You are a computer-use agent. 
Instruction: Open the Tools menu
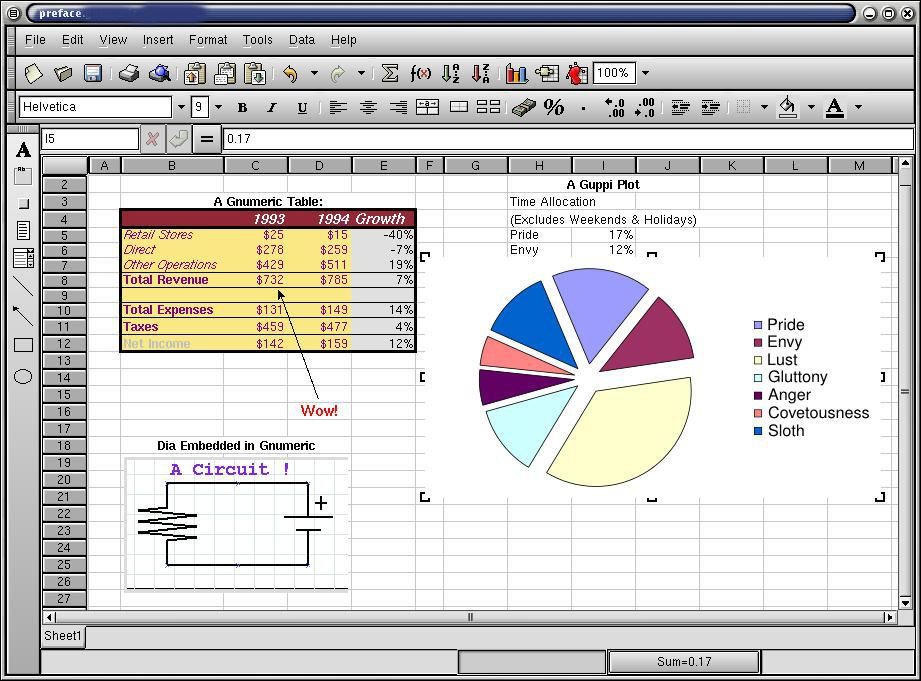point(257,40)
